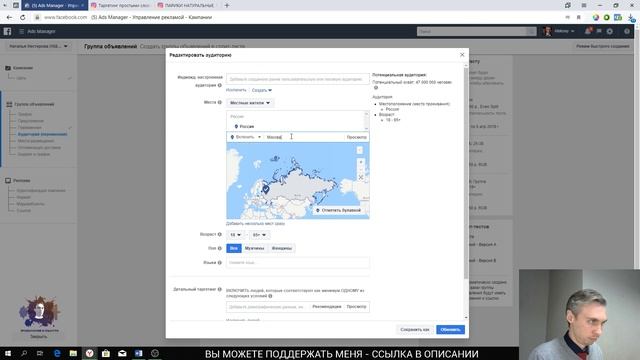Select Кампания section in left sidebar
Image resolution: width=640 pixels, height=360 pixels.
22,68
